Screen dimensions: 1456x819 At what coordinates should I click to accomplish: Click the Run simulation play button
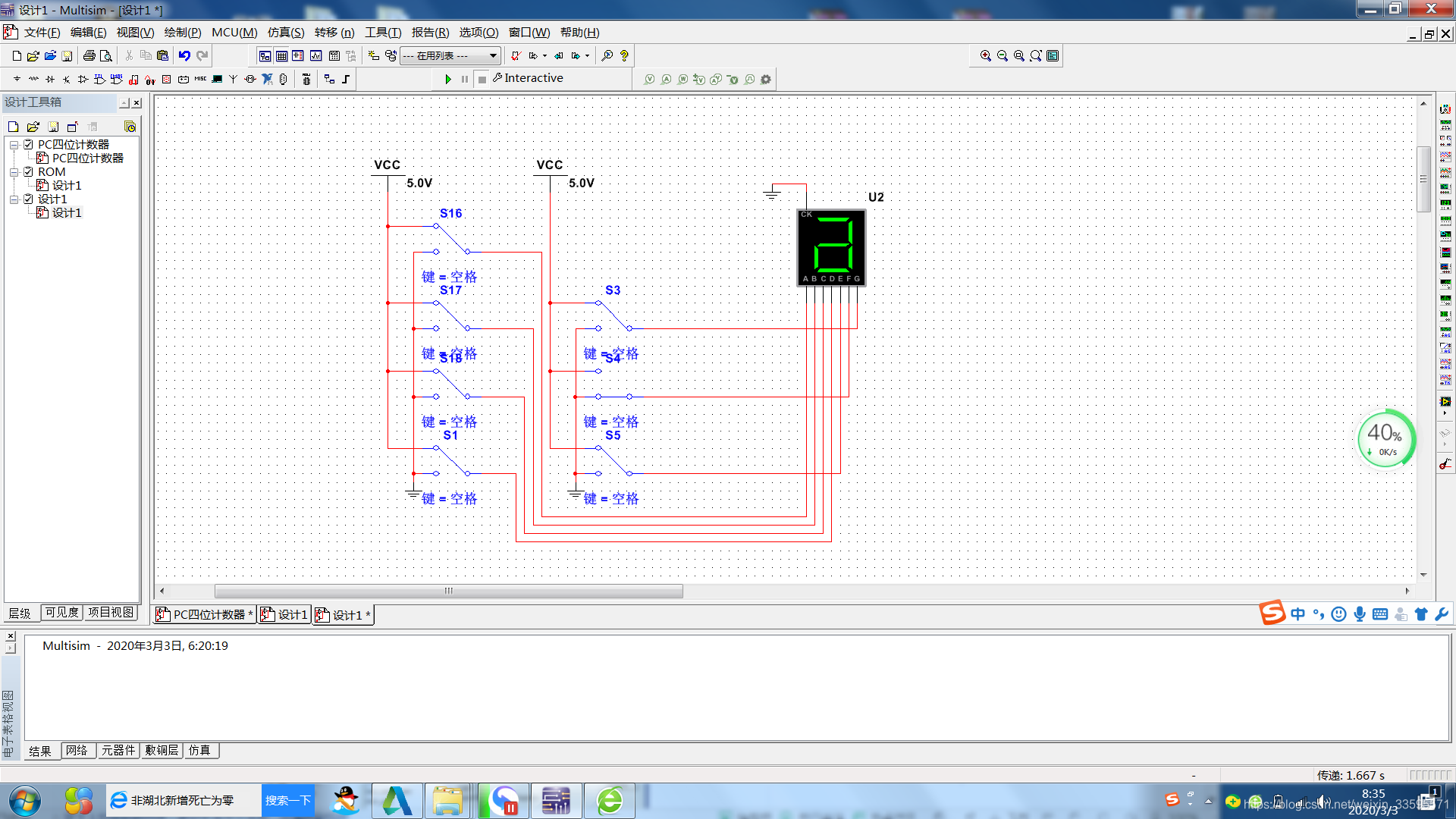point(447,79)
